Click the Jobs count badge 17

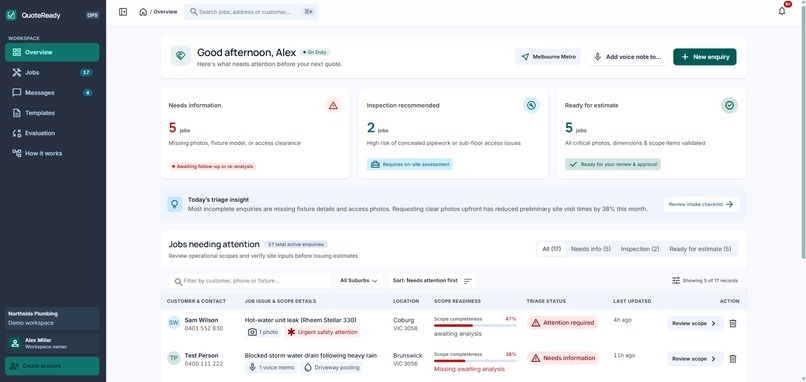tap(86, 72)
